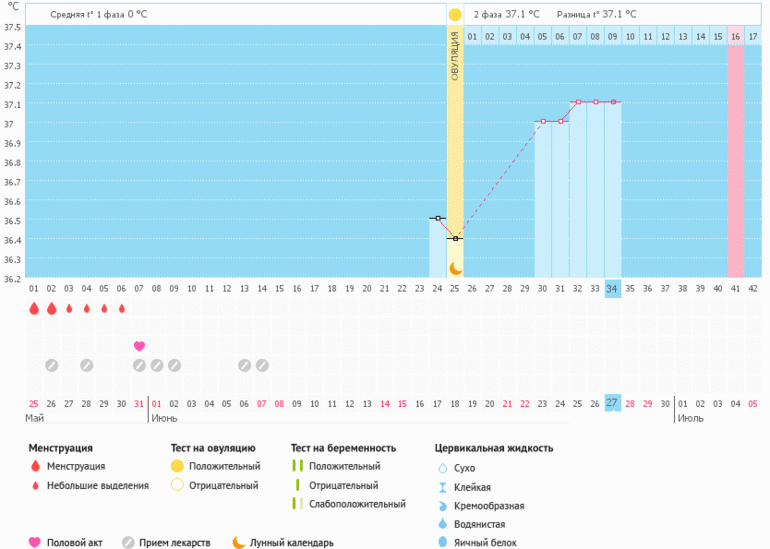This screenshot has height=549, width=770.
Task: Click the orange moon icon in ovulation column
Action: (456, 268)
